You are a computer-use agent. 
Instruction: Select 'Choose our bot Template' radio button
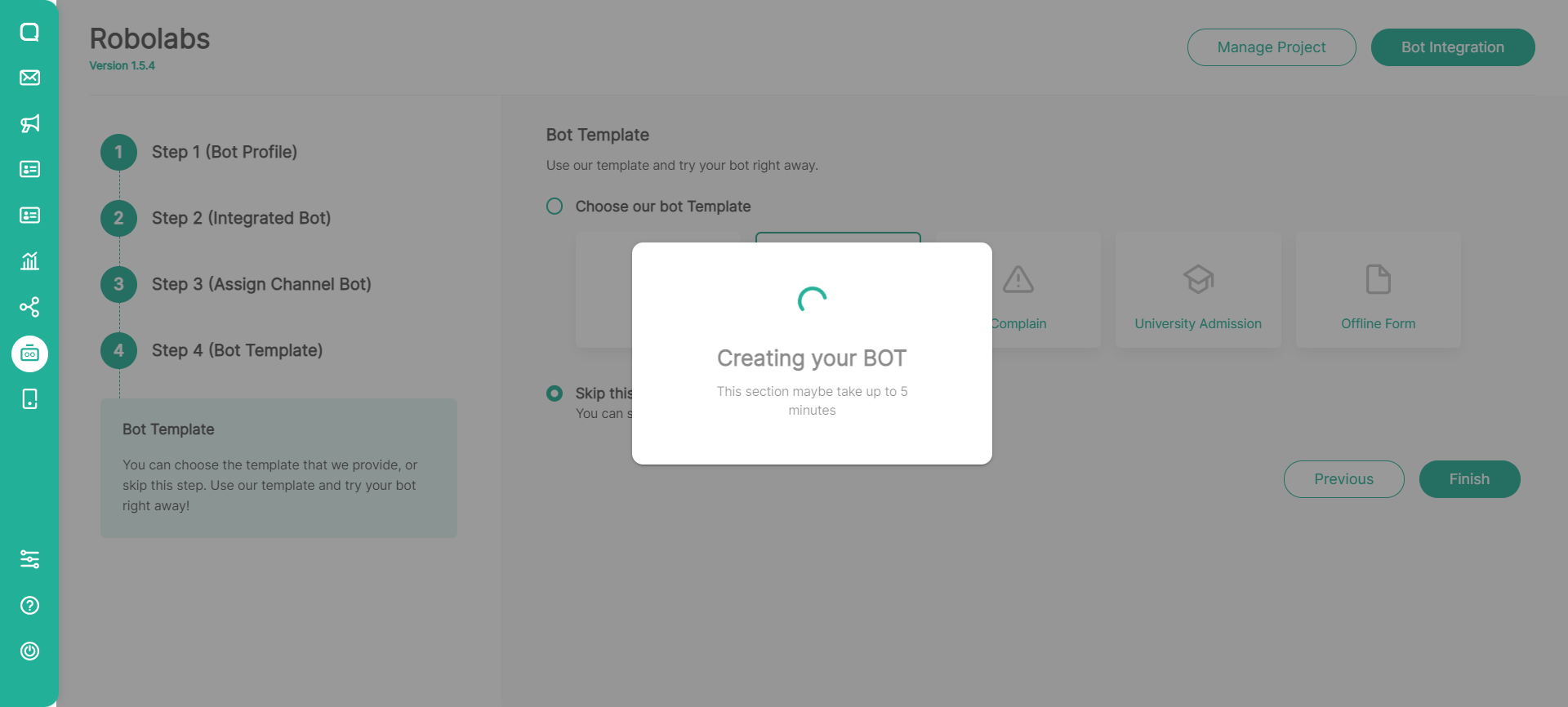pos(555,207)
